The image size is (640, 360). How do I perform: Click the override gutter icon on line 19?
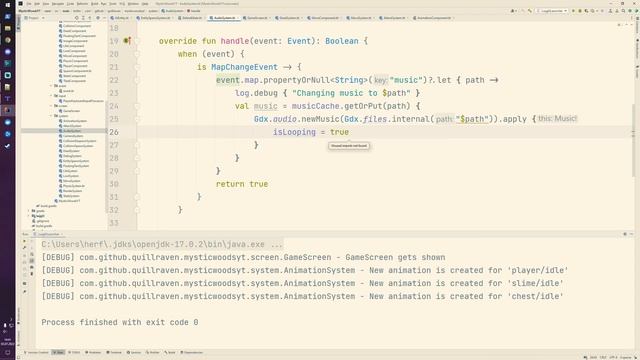pyautogui.click(x=127, y=40)
